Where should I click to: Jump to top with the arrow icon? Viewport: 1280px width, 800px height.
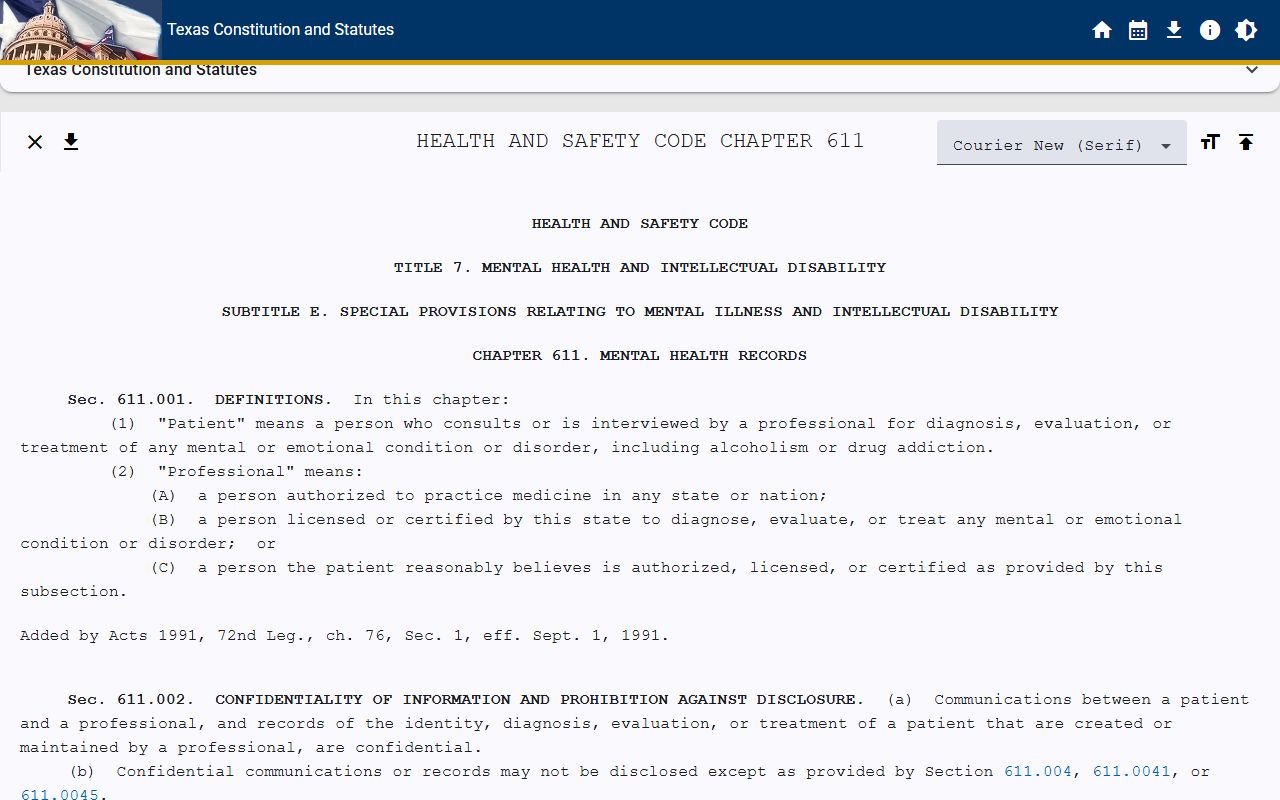[x=1246, y=142]
